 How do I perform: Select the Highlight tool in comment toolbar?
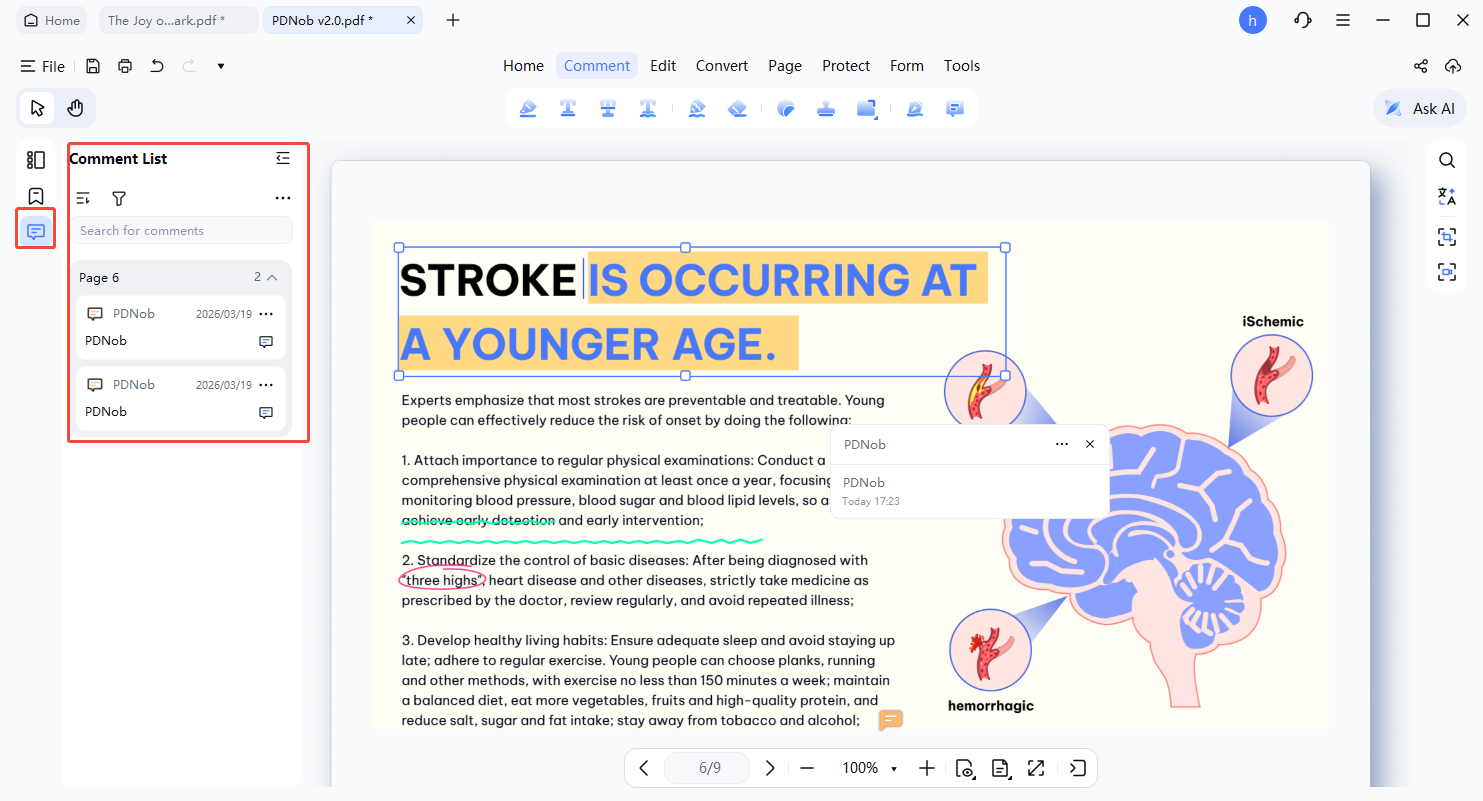pyautogui.click(x=528, y=109)
